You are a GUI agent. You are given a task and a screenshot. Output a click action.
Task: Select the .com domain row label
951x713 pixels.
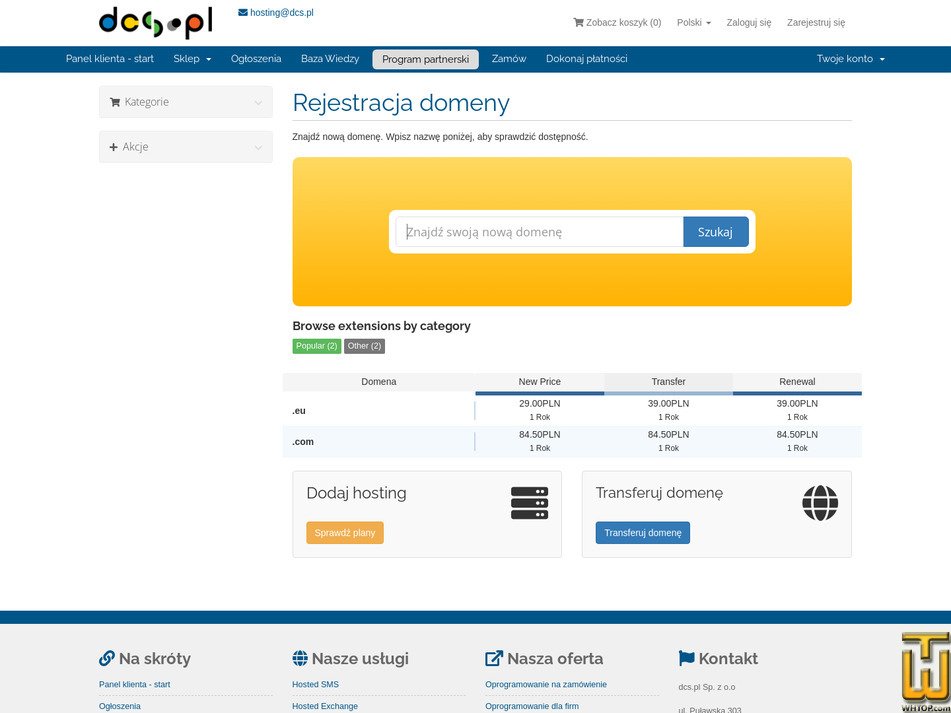[x=303, y=442]
